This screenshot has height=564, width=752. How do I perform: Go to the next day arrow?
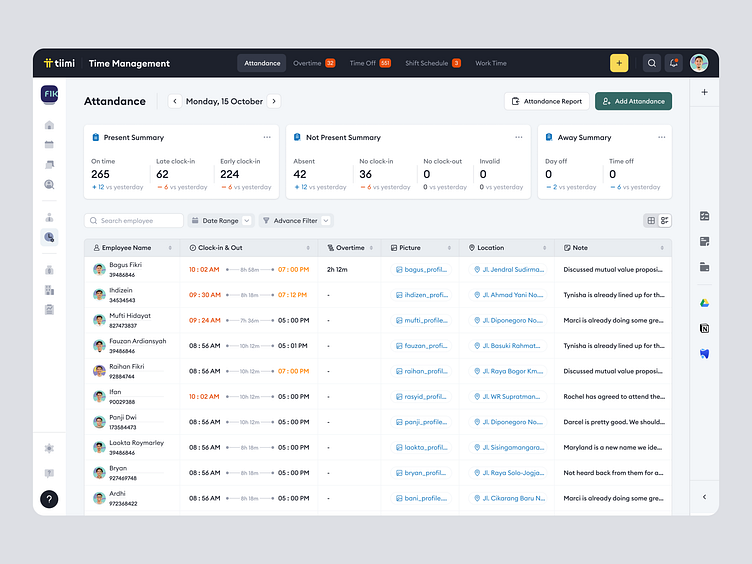274,101
